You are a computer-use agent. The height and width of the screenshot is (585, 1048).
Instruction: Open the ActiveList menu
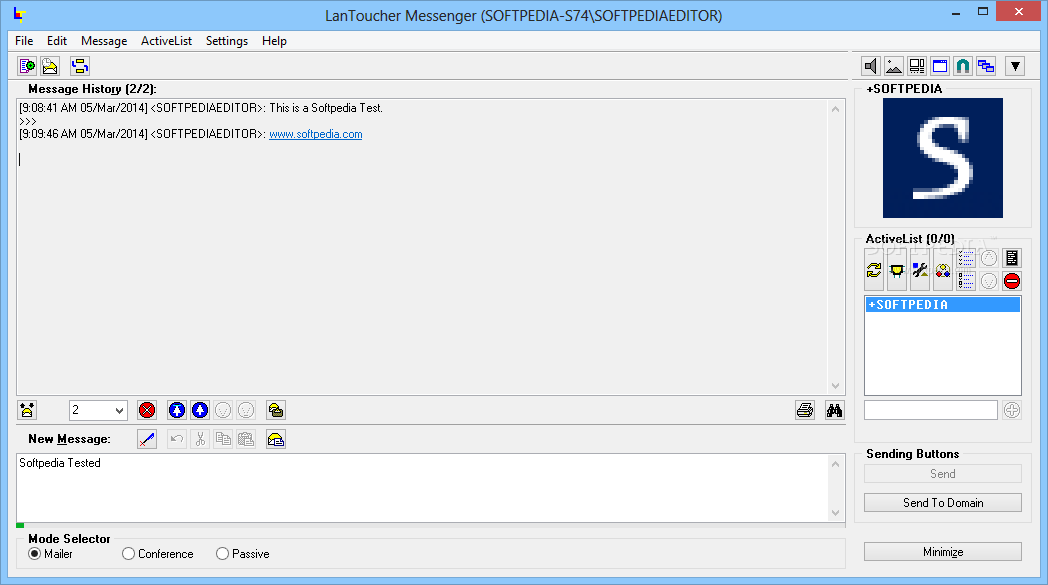pos(166,41)
